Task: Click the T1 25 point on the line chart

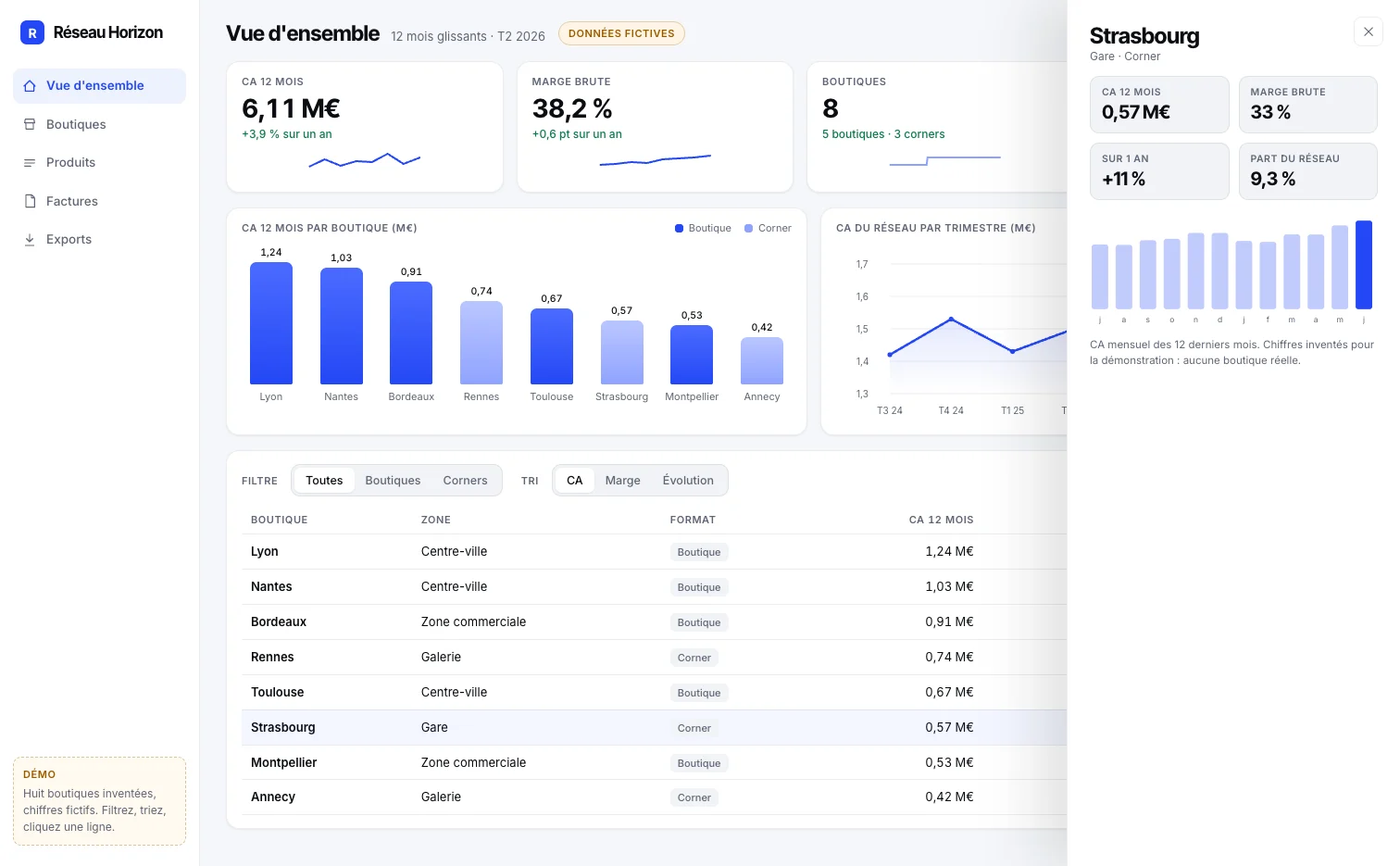Action: pos(1013,351)
